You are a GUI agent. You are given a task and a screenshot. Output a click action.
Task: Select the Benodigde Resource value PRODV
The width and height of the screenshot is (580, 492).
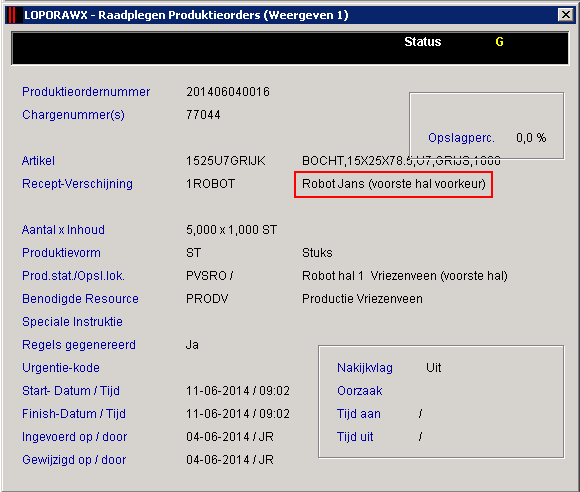pyautogui.click(x=207, y=299)
